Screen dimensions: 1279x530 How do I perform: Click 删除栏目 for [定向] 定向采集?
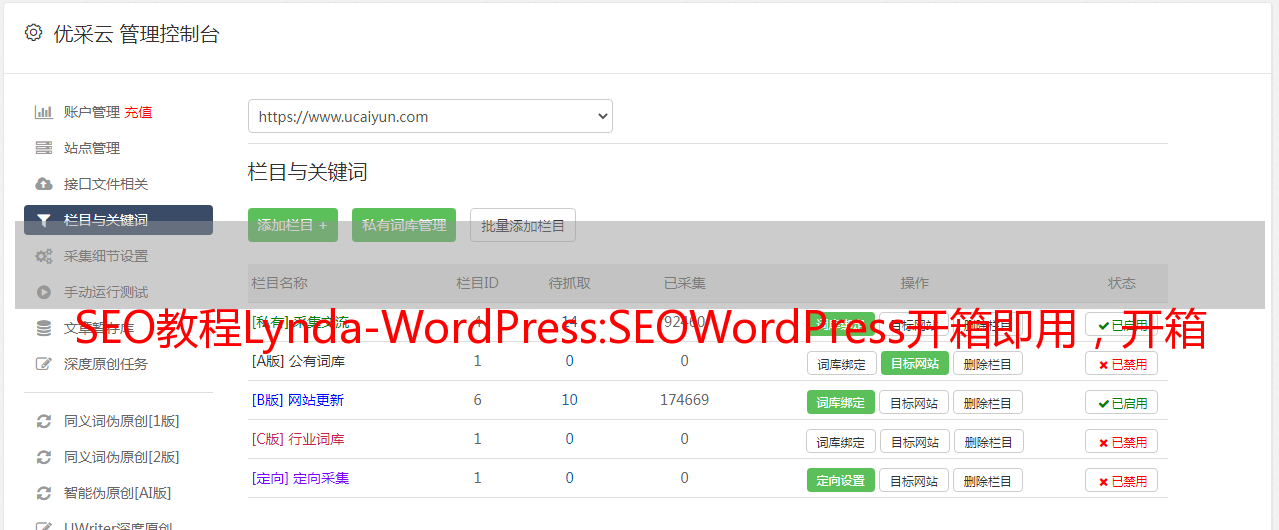(x=988, y=480)
